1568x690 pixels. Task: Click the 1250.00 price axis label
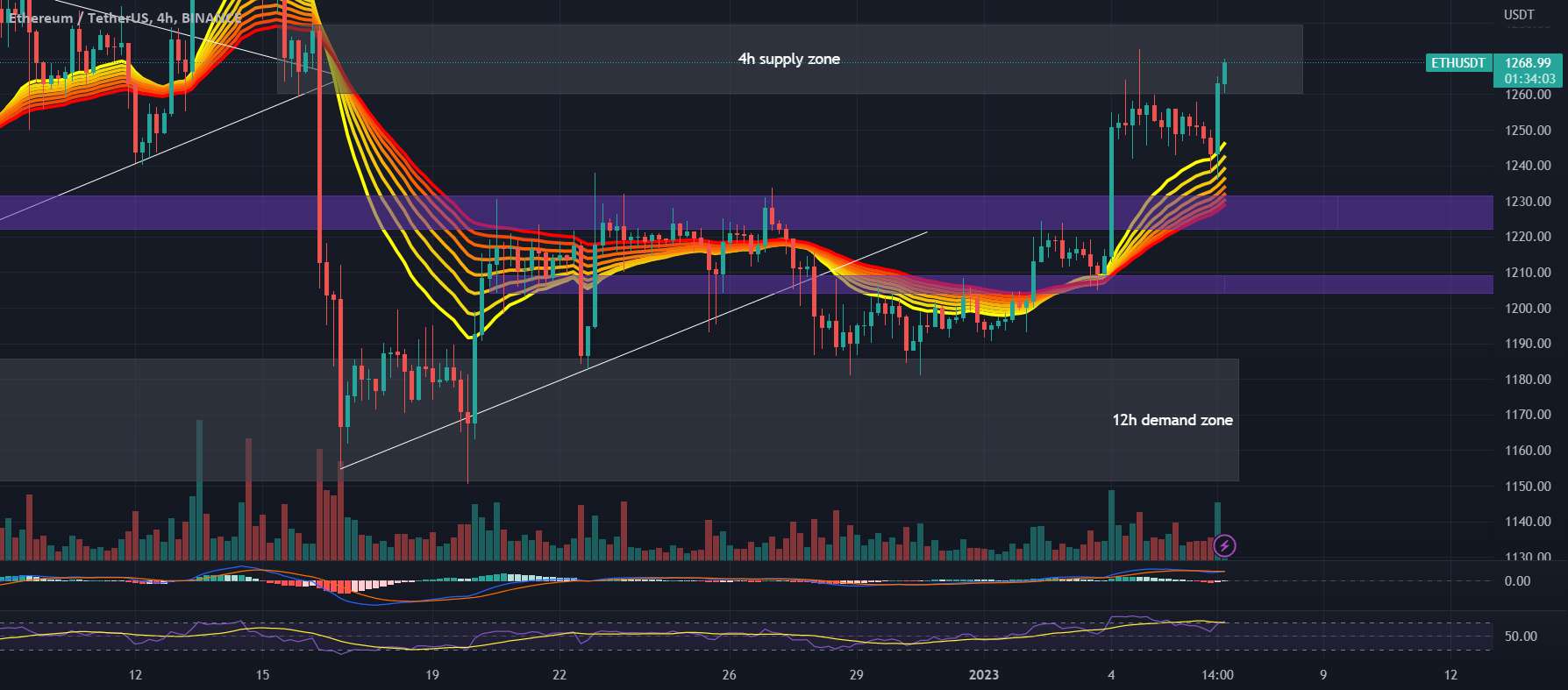point(1528,131)
